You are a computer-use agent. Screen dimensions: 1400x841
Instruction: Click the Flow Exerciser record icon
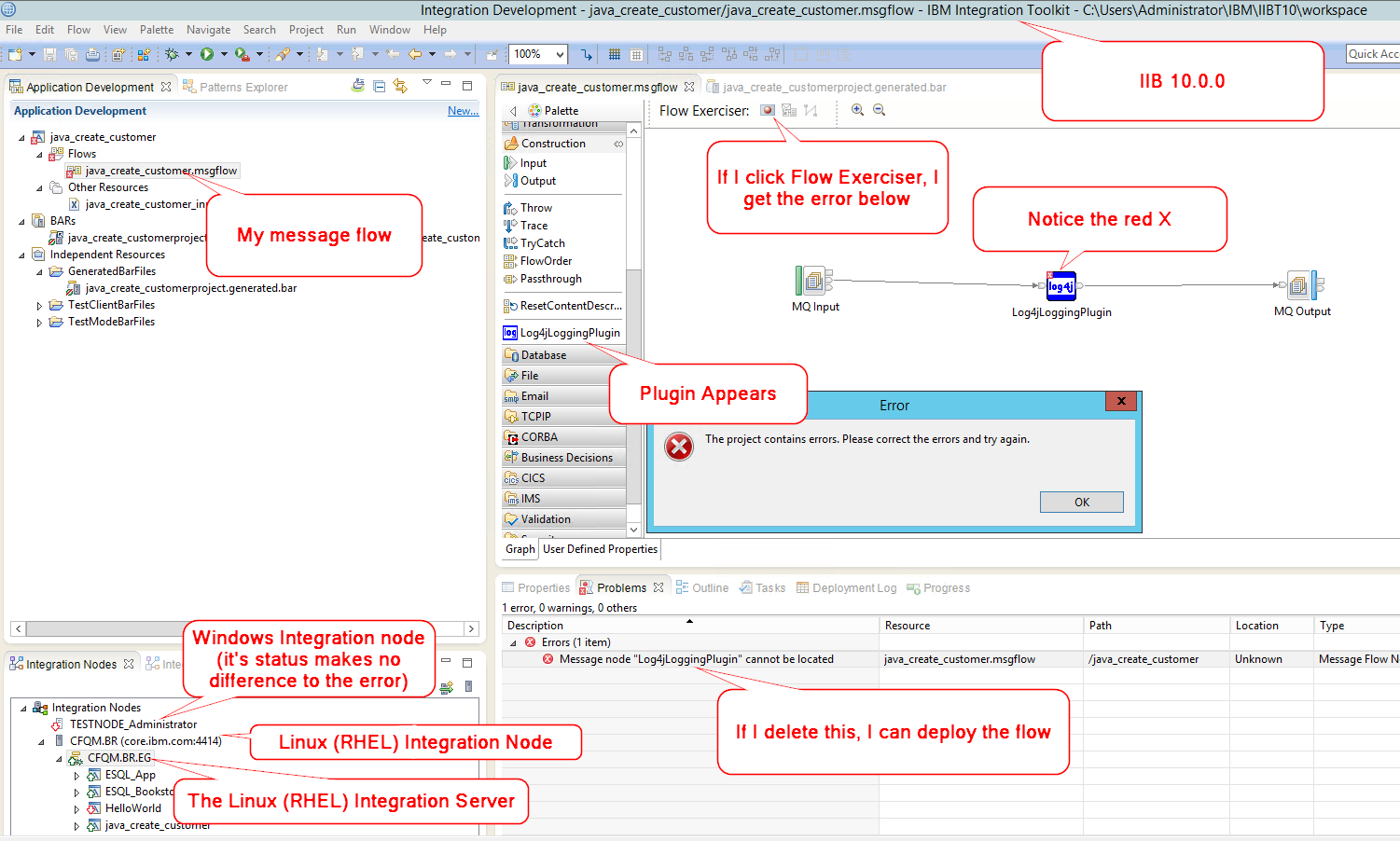768,110
